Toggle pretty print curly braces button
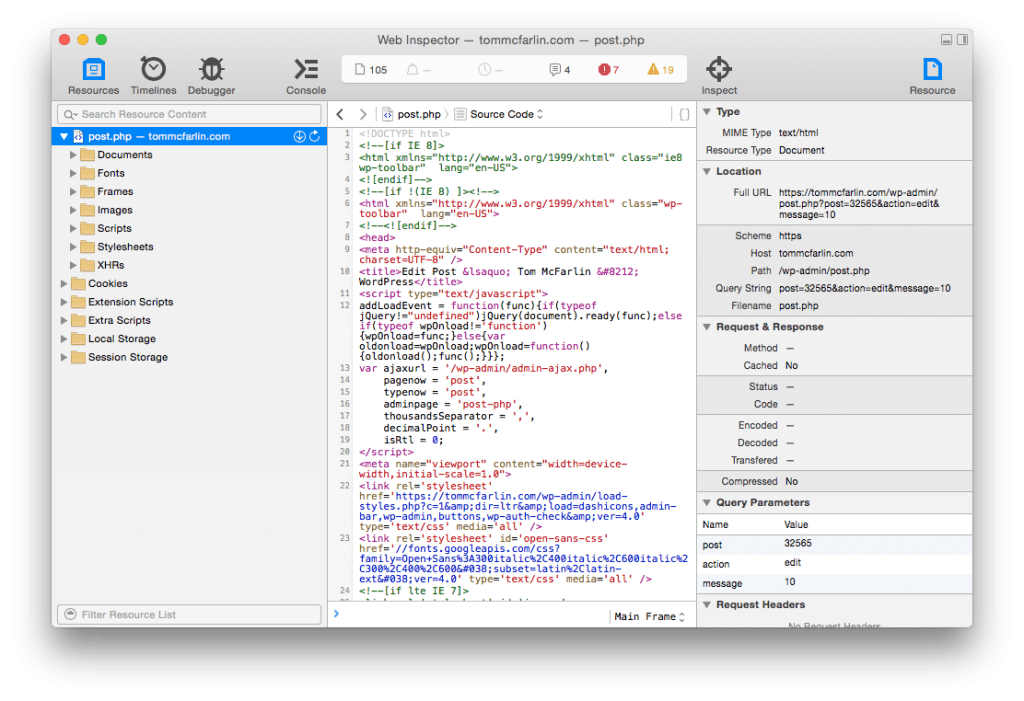Screen dimensions: 1024x701 (684, 114)
